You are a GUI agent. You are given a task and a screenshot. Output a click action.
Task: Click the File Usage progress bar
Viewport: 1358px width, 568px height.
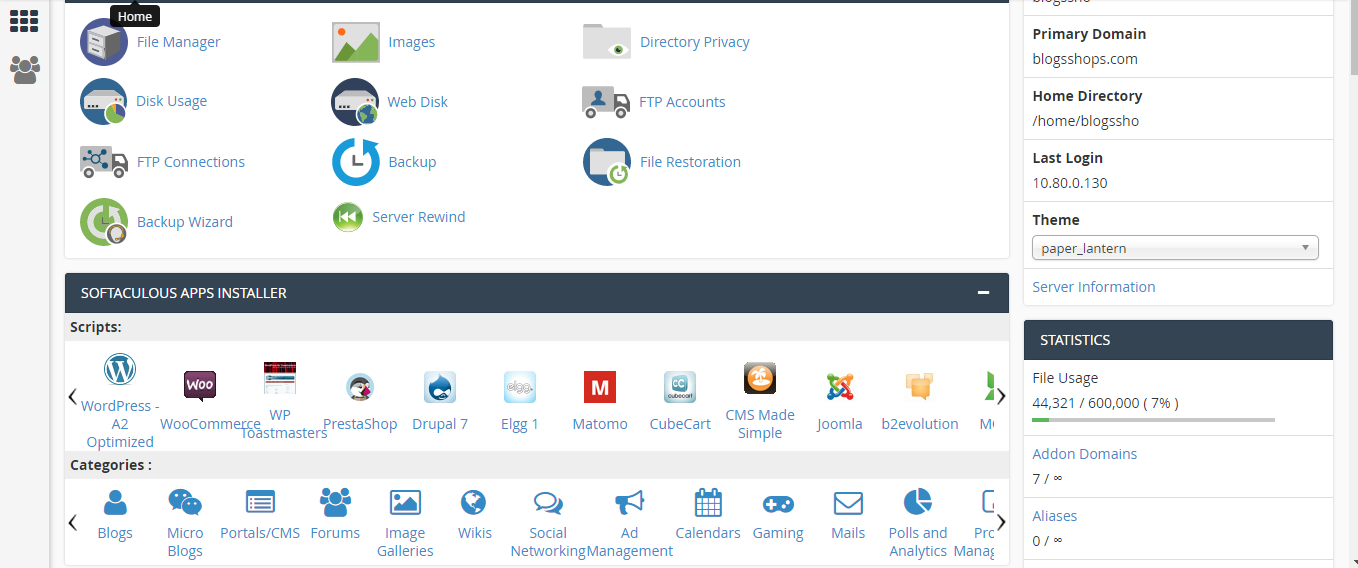1153,420
